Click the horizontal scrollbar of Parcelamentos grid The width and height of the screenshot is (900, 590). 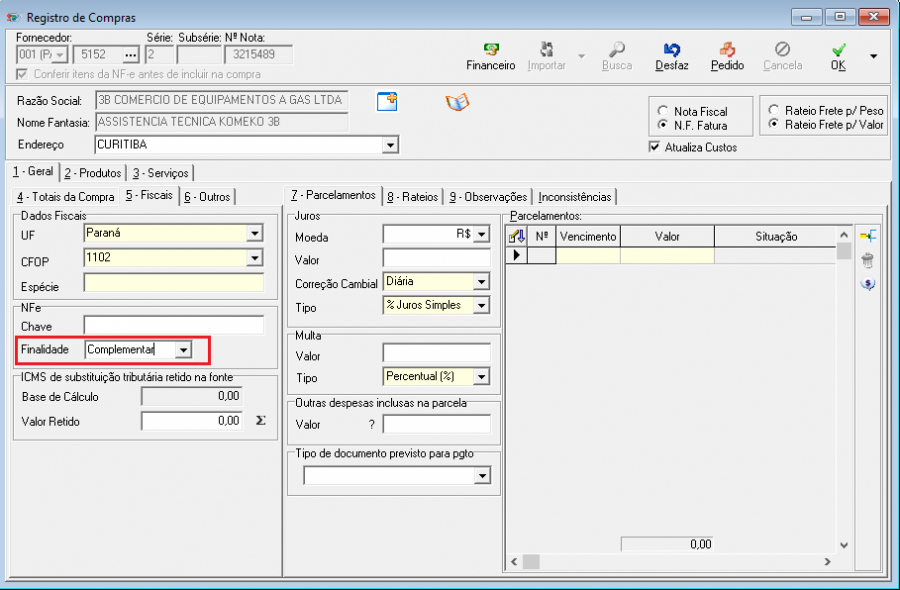coord(680,562)
